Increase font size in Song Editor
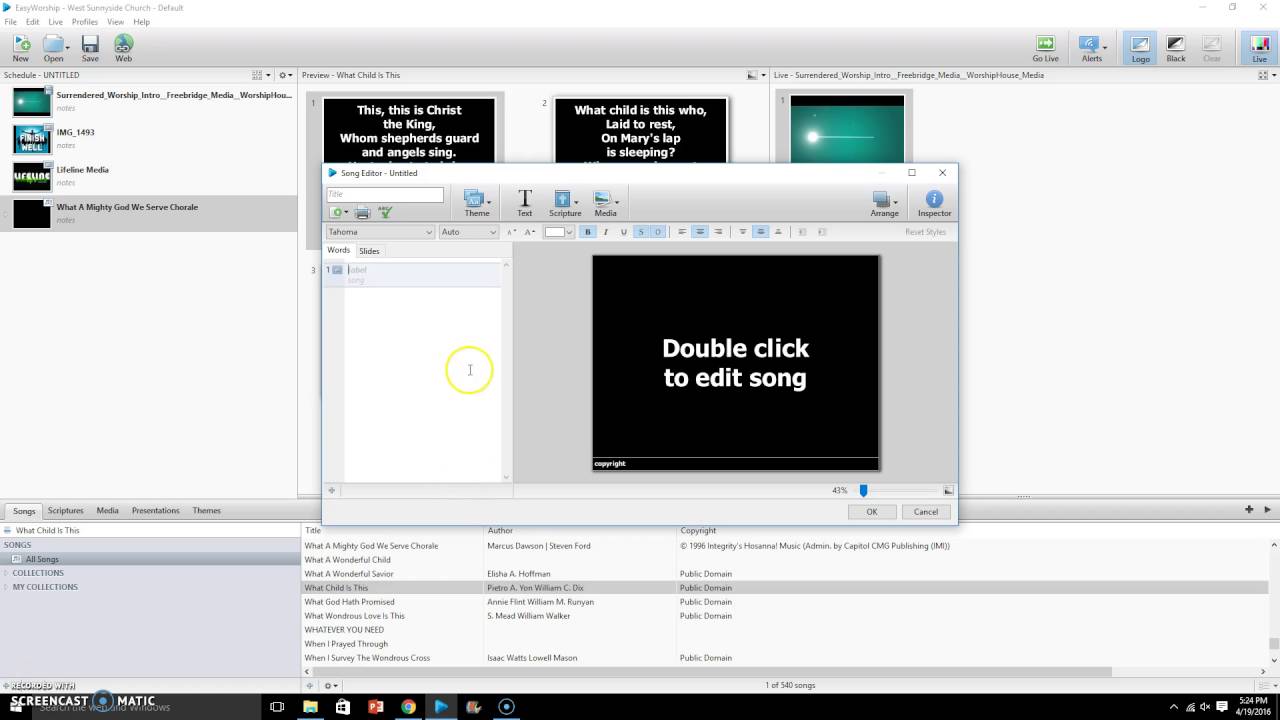The height and width of the screenshot is (720, 1280). click(x=529, y=232)
